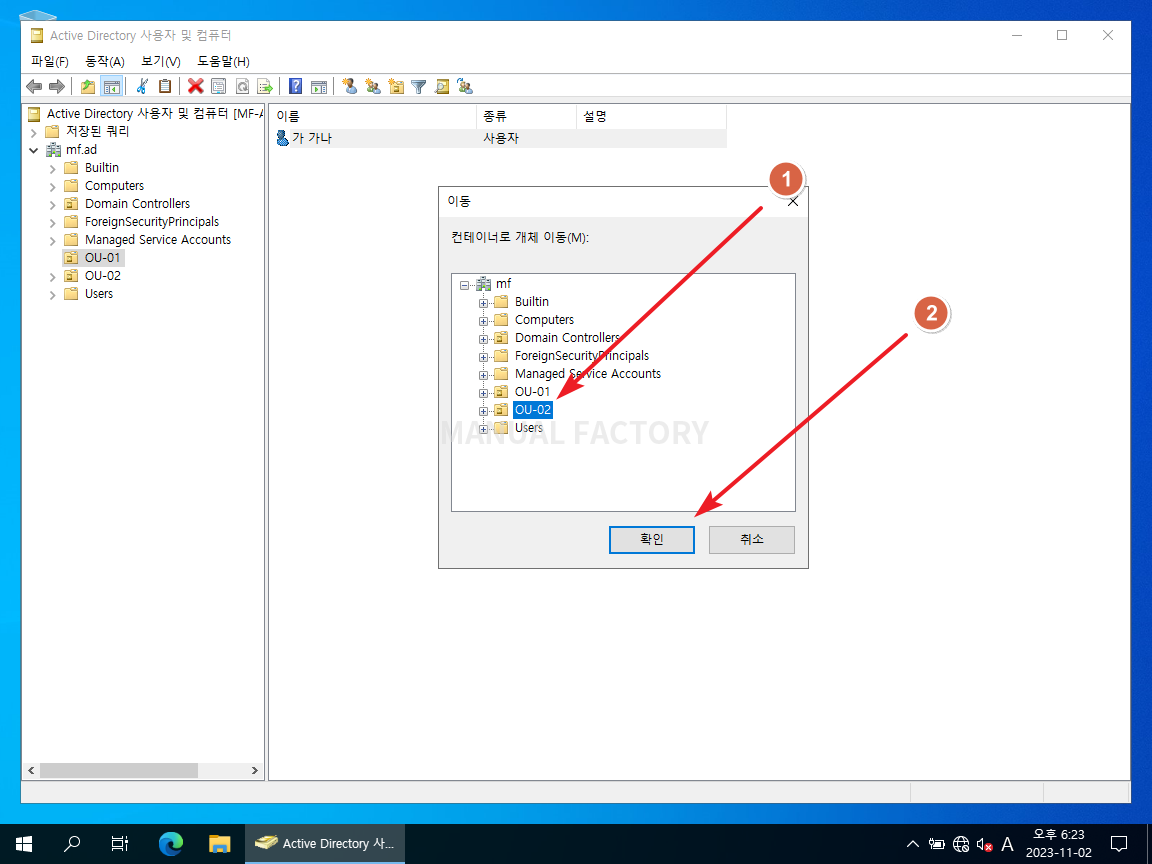Select Users in the left tree
1152x864 pixels.
coord(99,294)
